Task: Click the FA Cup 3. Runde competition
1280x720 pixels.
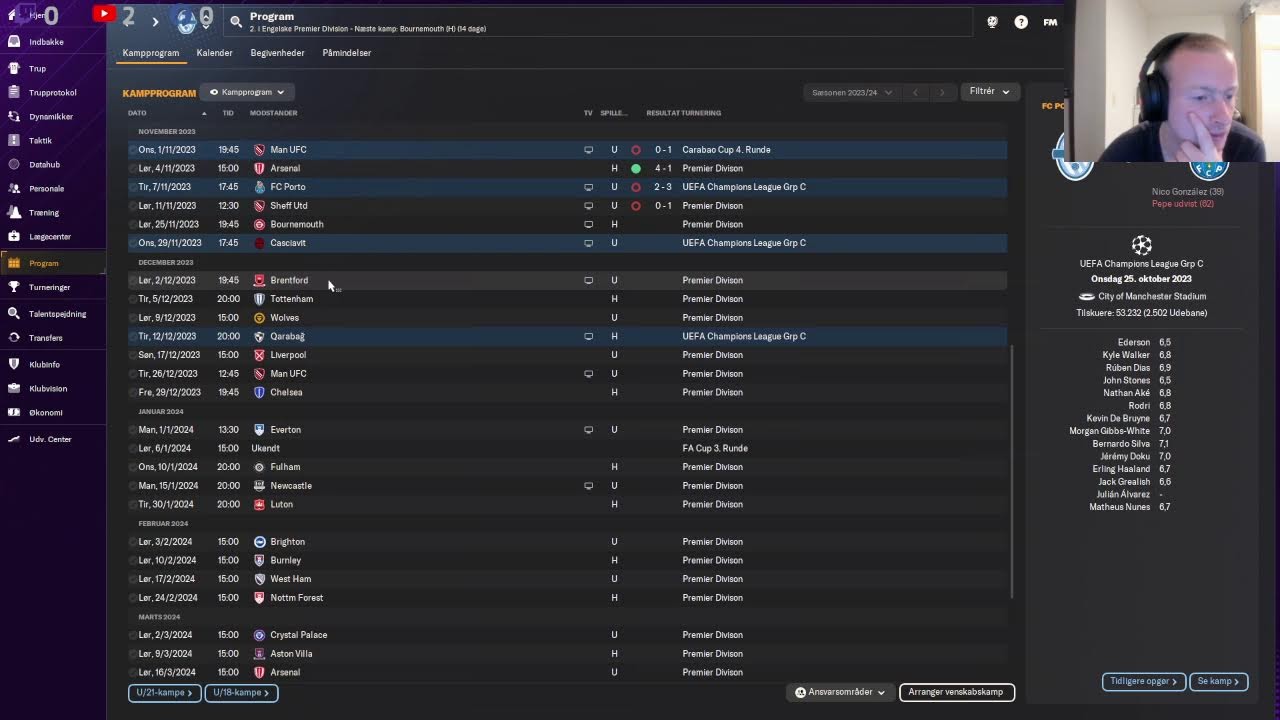Action: [715, 448]
